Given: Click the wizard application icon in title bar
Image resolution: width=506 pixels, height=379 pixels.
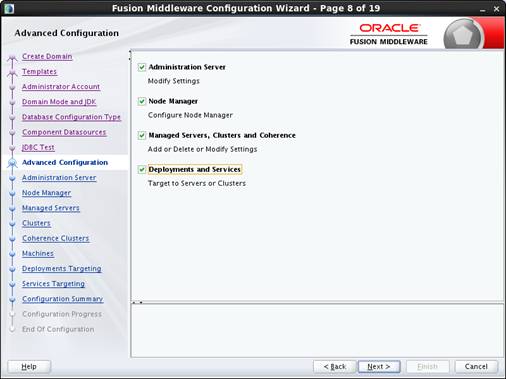Looking at the screenshot, I should [9, 8].
